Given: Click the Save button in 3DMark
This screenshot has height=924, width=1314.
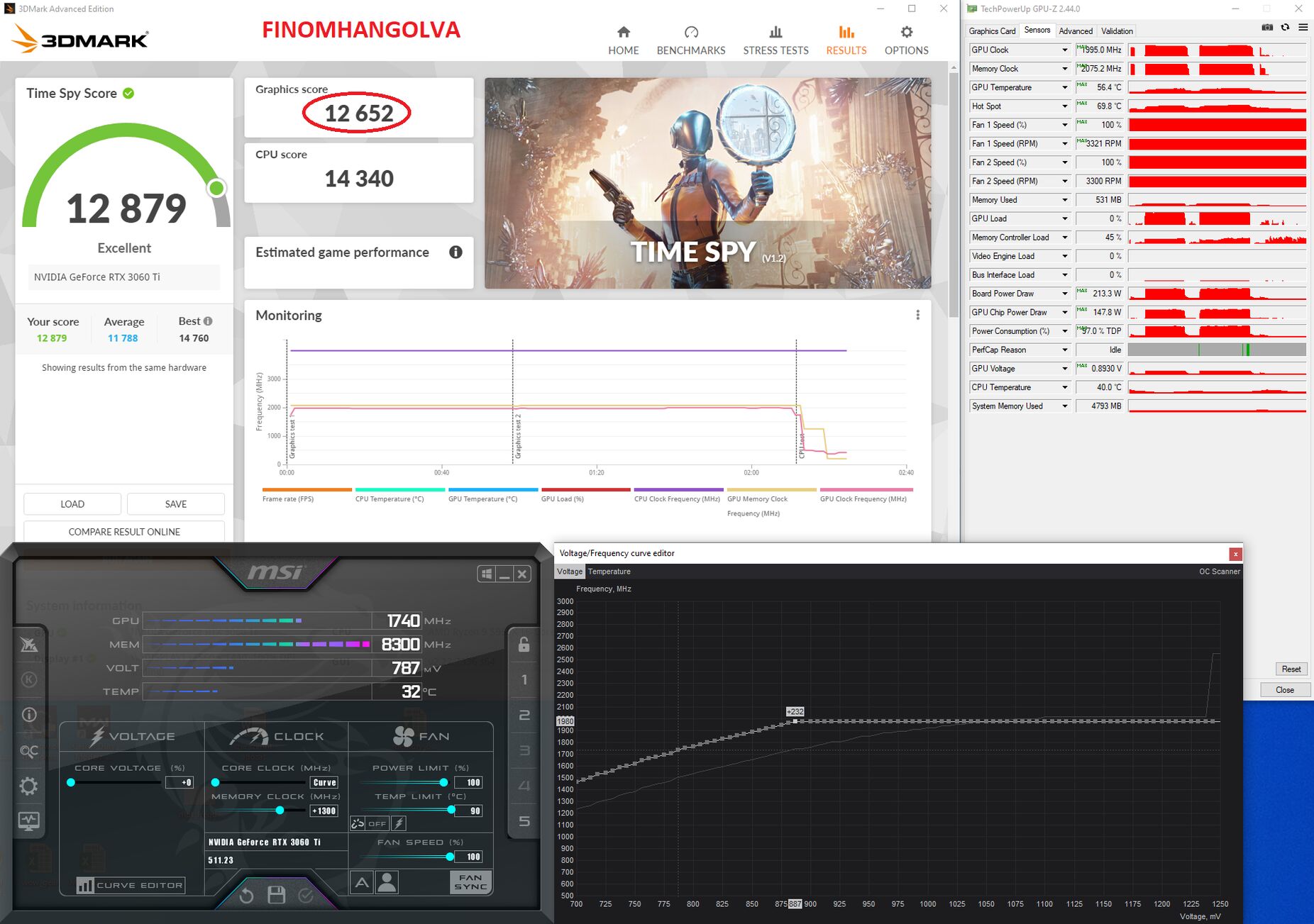Looking at the screenshot, I should (176, 504).
